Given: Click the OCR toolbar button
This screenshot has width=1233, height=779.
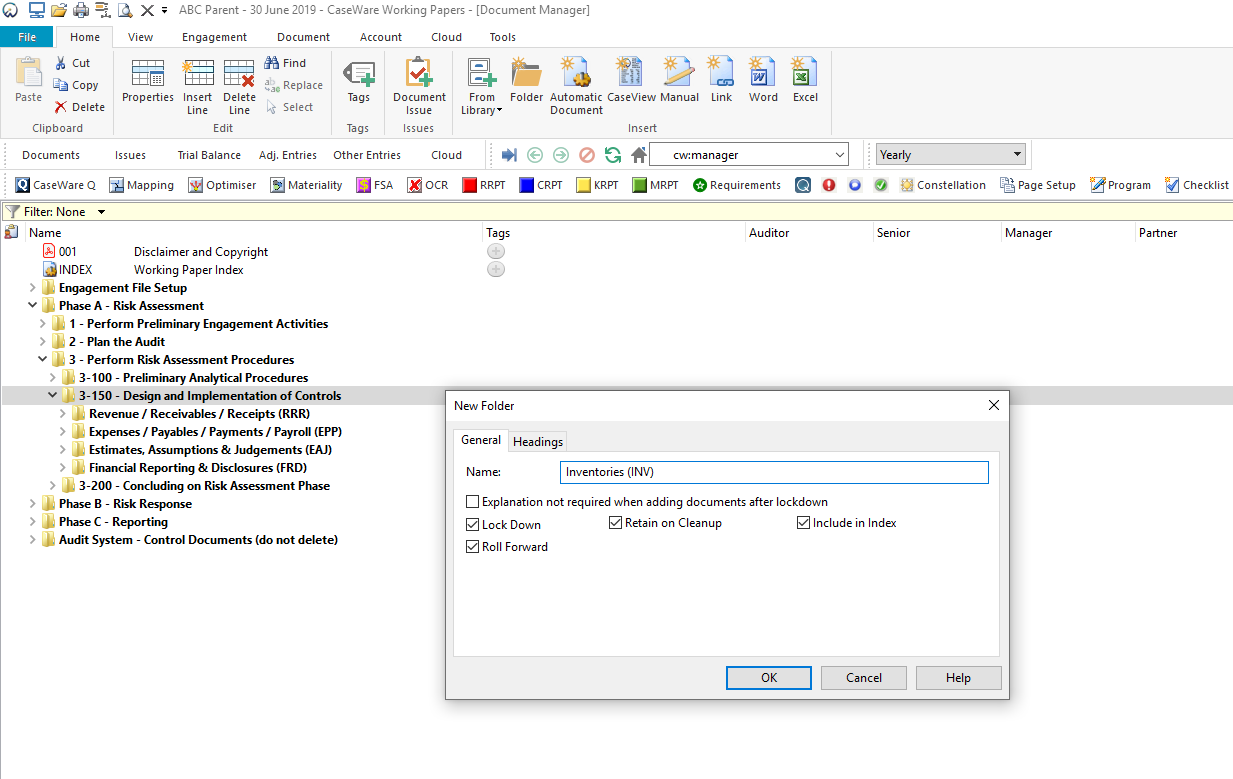Looking at the screenshot, I should click(428, 185).
